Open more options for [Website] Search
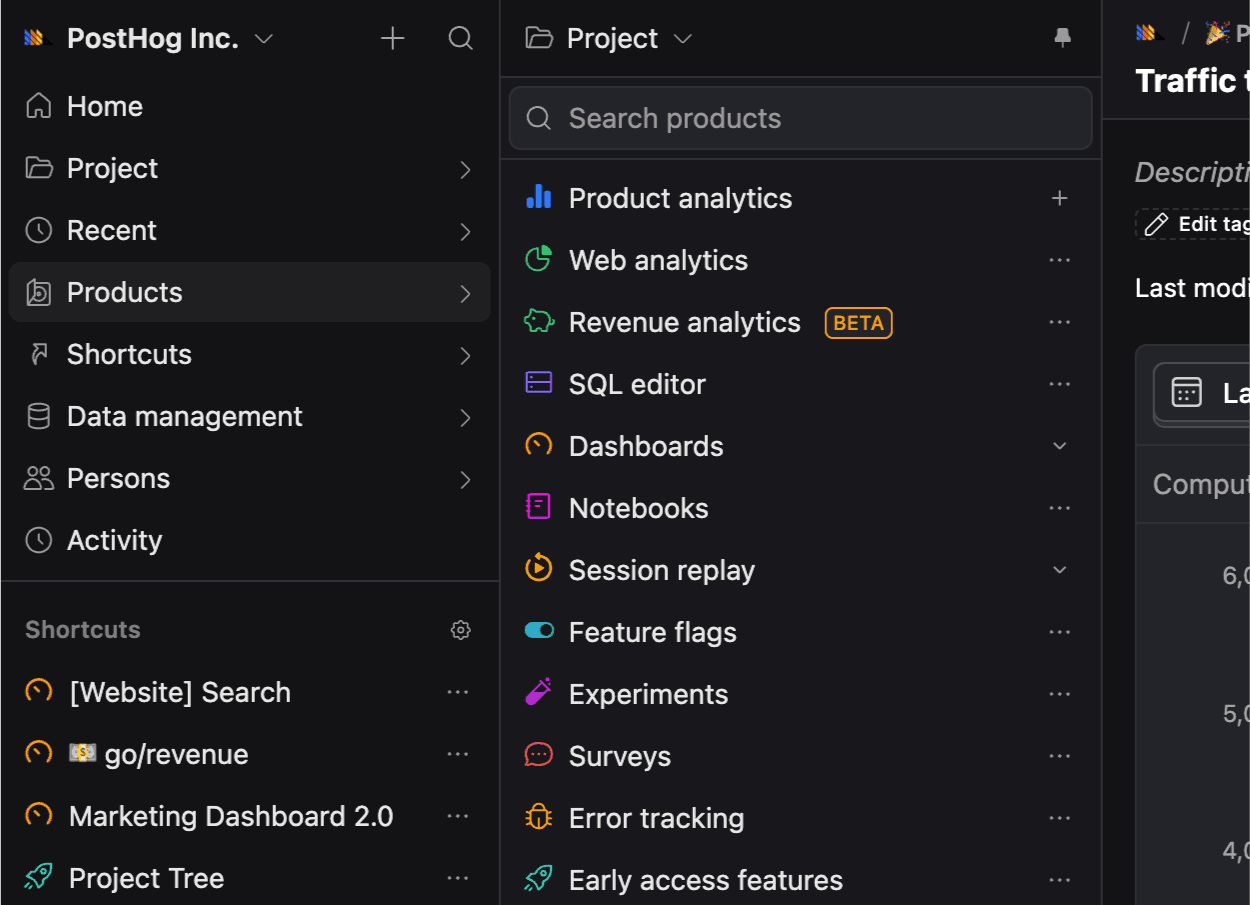The width and height of the screenshot is (1250, 905). coord(458,692)
